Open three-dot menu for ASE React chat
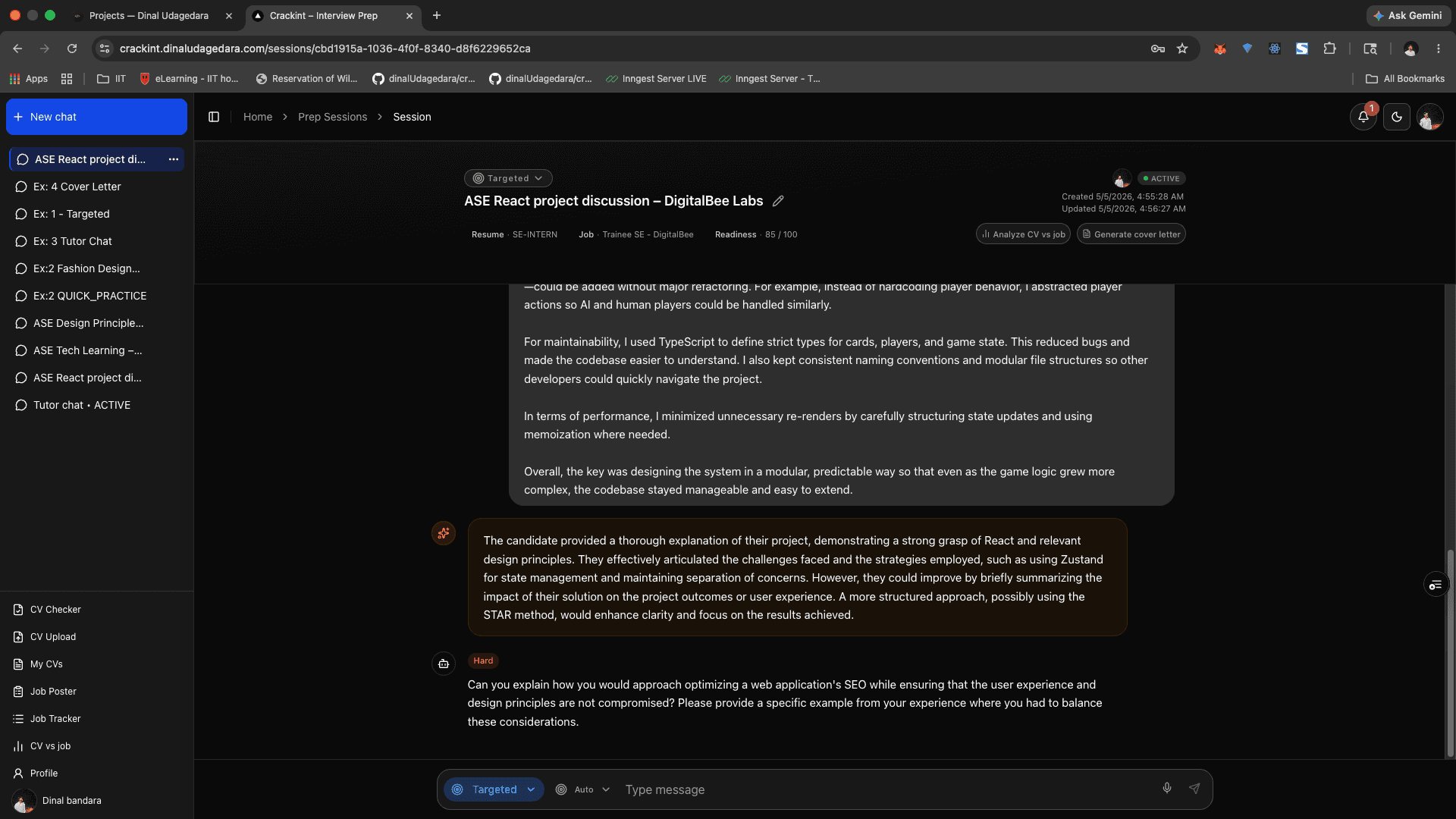The width and height of the screenshot is (1456, 819). tap(174, 159)
